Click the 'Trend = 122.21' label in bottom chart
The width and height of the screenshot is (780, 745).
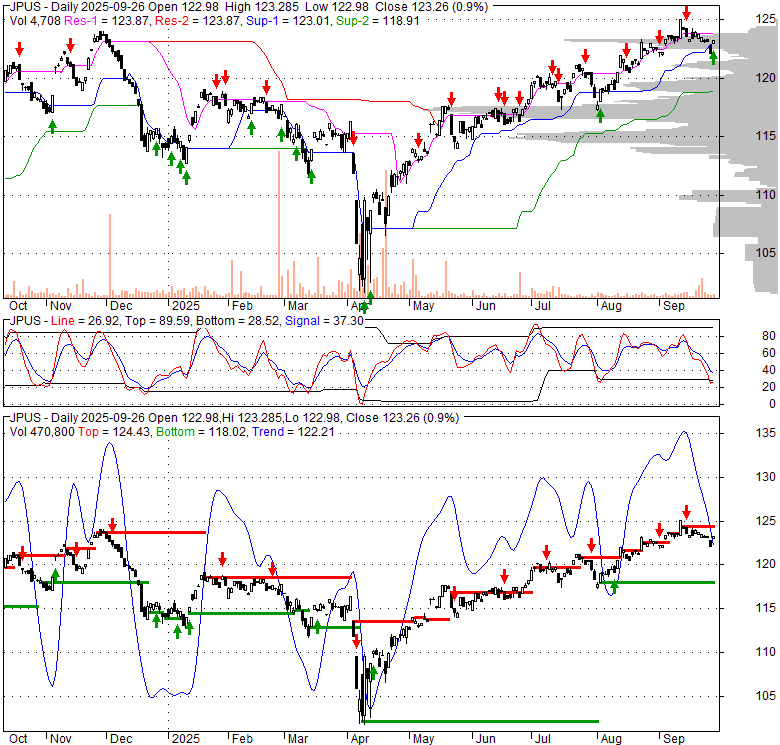click(x=293, y=432)
